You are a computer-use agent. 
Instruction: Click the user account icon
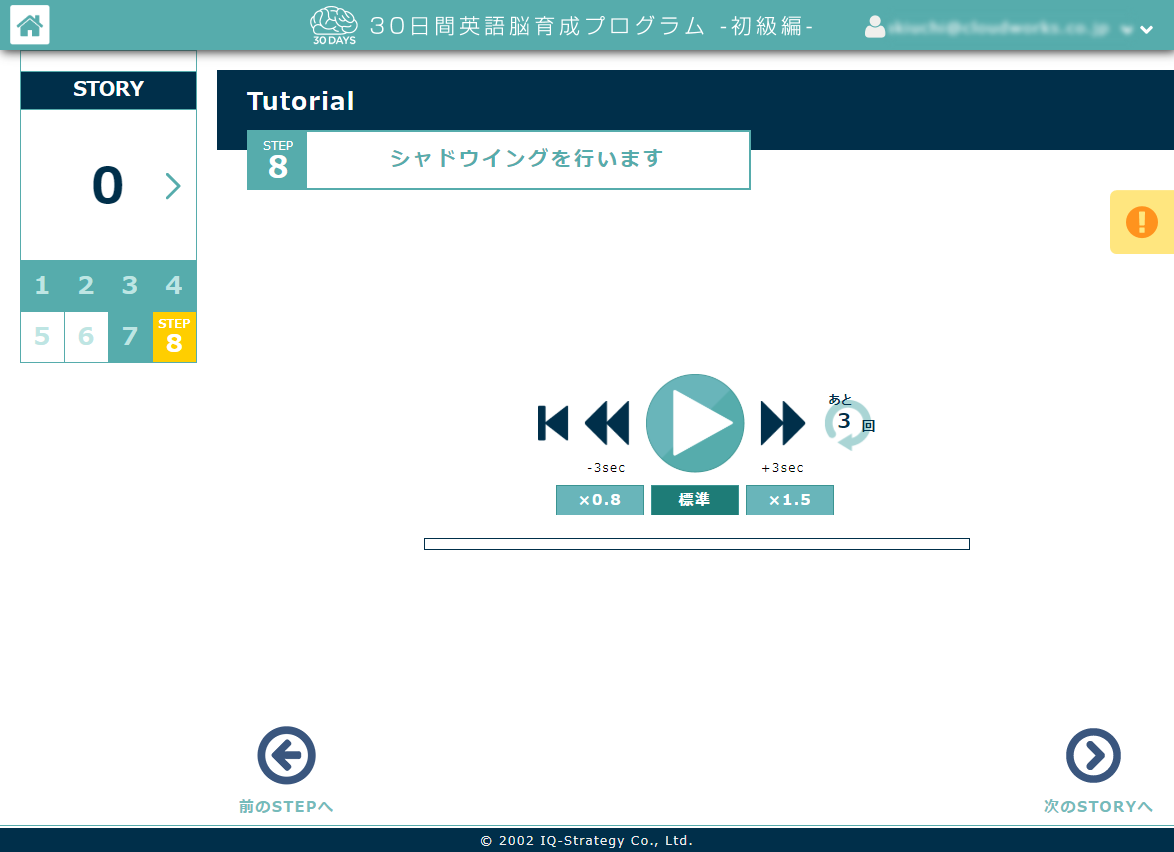click(x=875, y=28)
